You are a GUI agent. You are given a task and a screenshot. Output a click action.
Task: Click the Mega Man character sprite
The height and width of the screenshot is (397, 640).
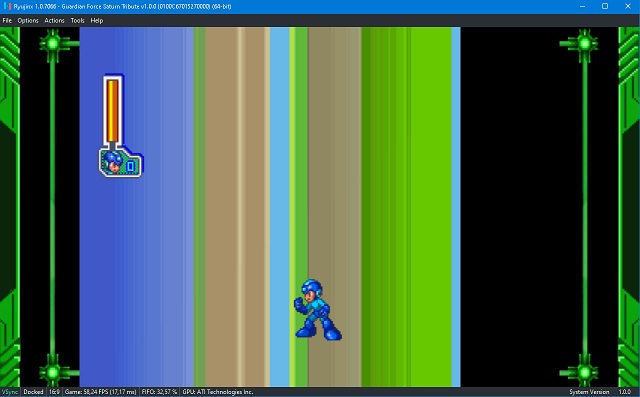(317, 310)
